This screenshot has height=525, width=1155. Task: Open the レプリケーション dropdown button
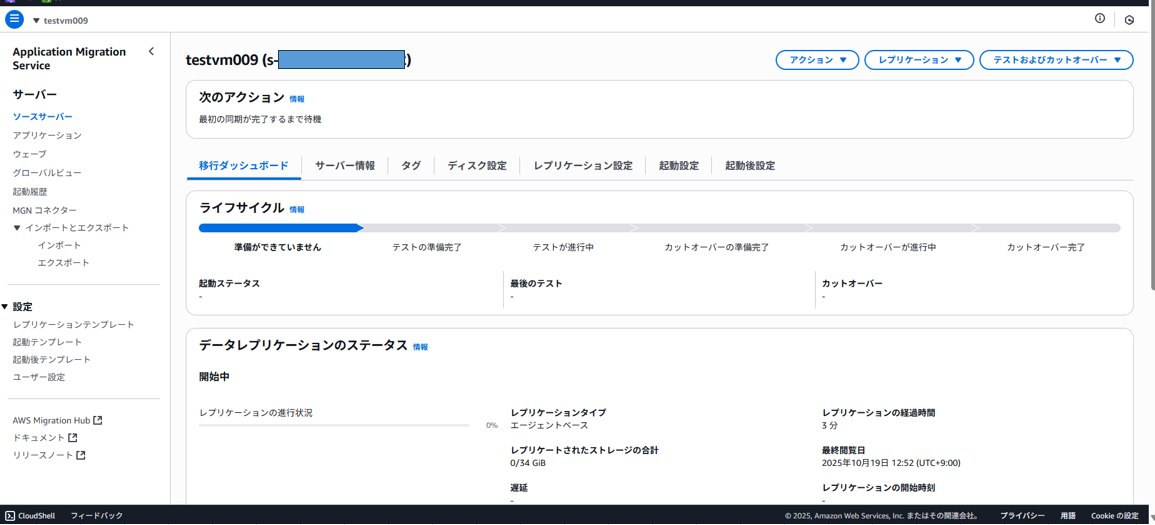point(919,60)
